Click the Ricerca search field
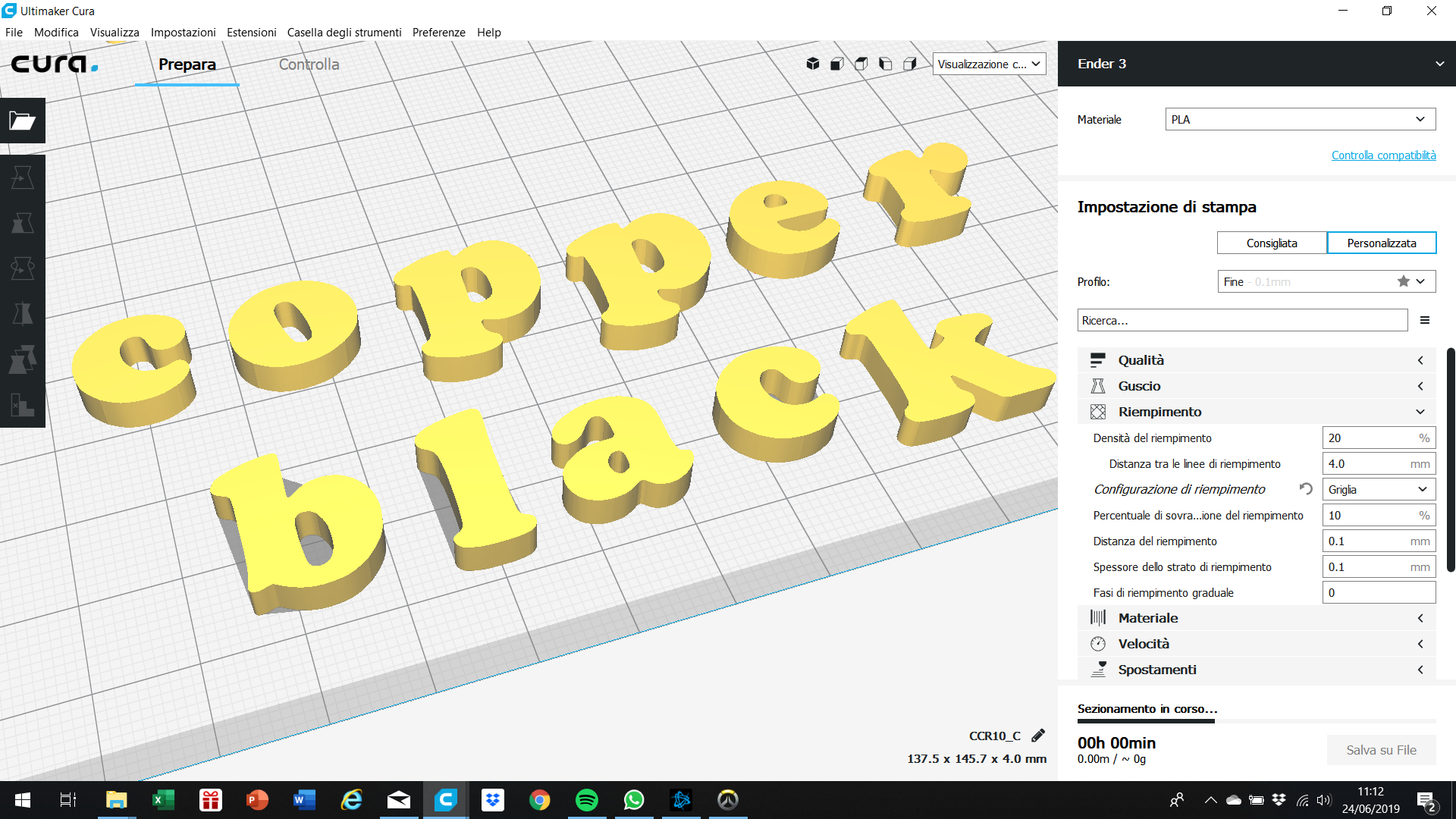This screenshot has height=819, width=1456. point(1242,320)
